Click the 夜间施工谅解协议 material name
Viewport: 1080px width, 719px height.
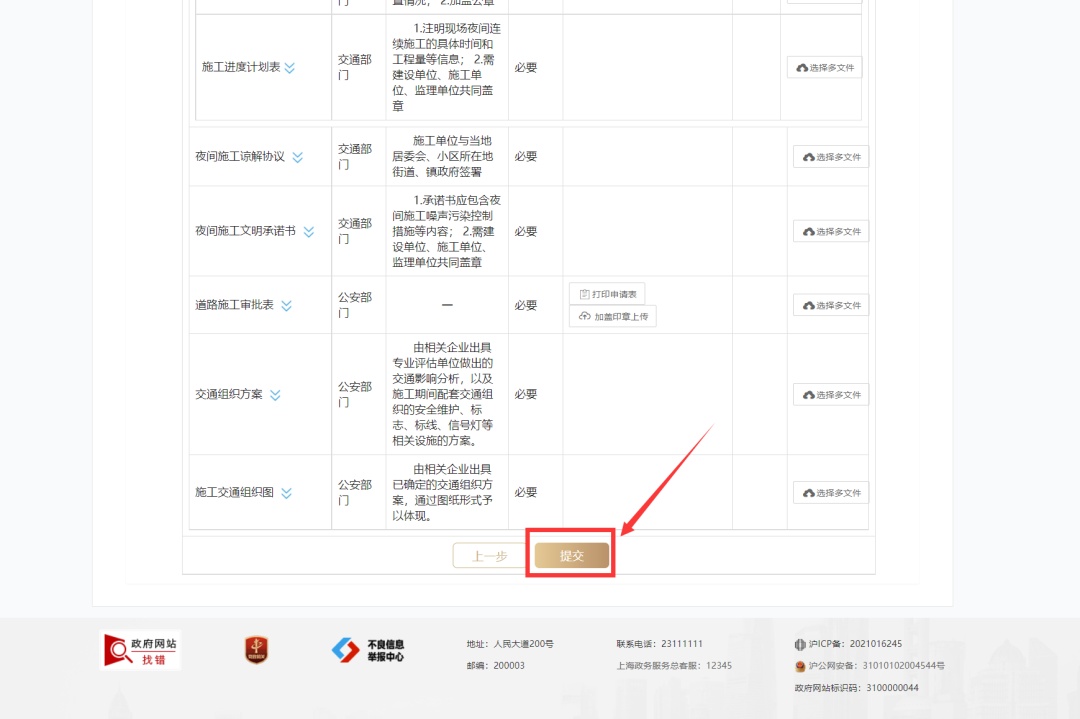[240, 156]
